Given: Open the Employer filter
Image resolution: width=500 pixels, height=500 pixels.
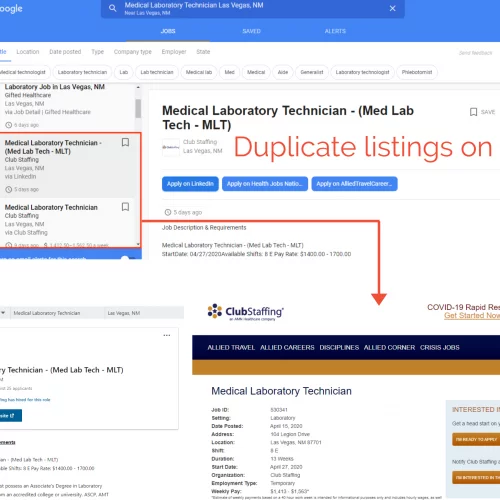Looking at the screenshot, I should [x=174, y=52].
